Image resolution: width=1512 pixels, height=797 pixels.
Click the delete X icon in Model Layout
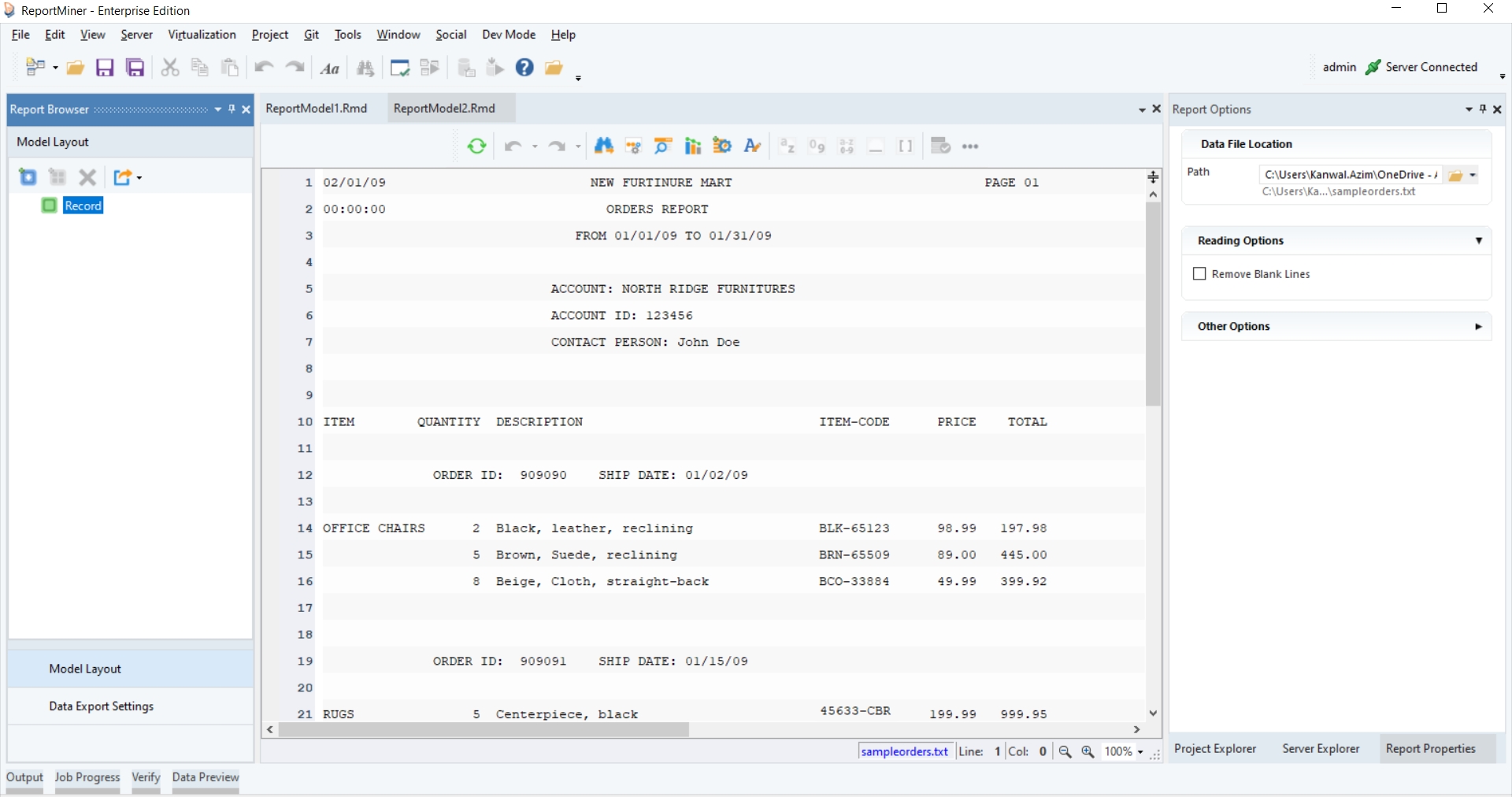pyautogui.click(x=88, y=177)
